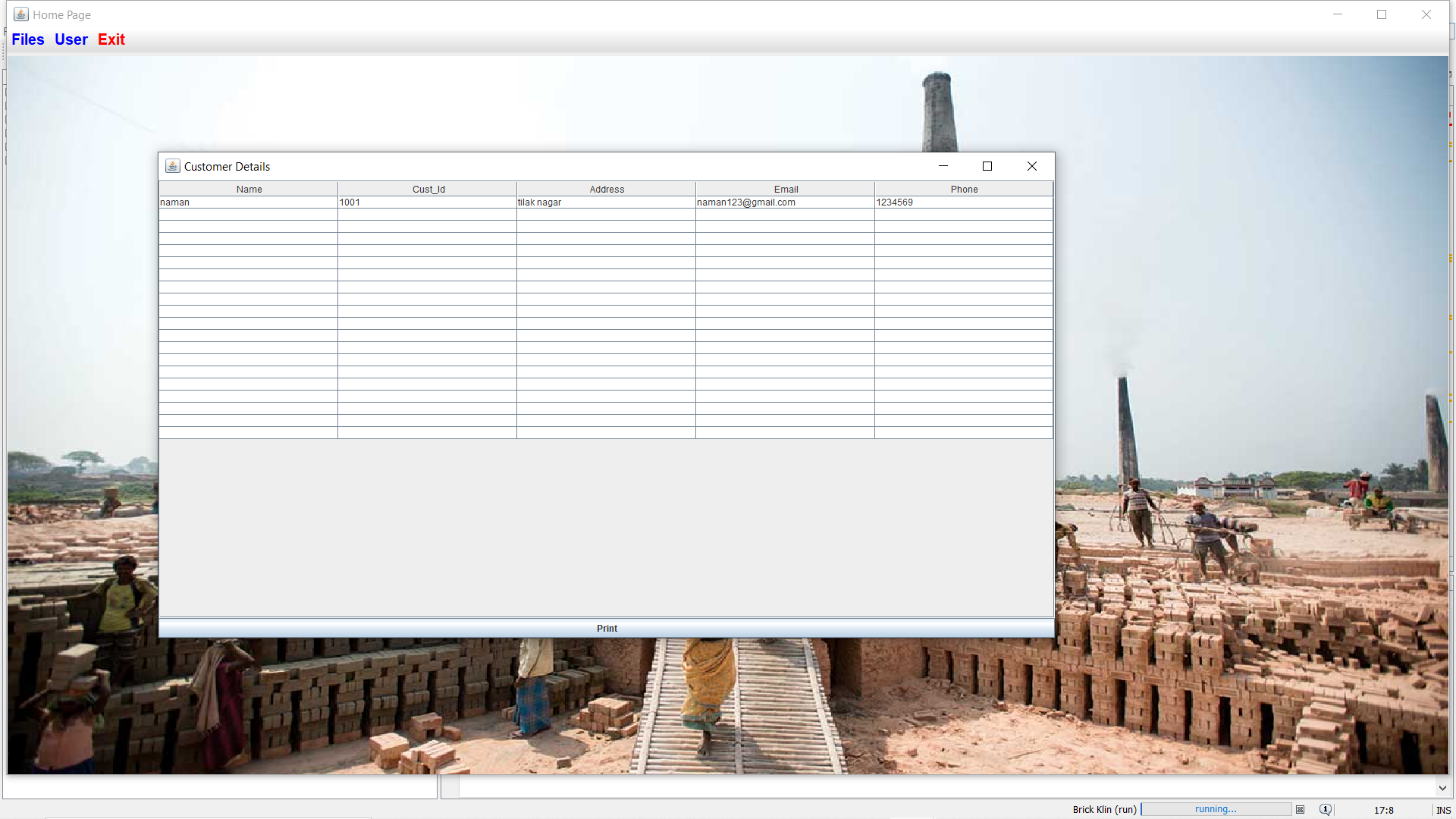The width and height of the screenshot is (1456, 819).
Task: Click the INS insert mode indicator
Action: 1443,810
